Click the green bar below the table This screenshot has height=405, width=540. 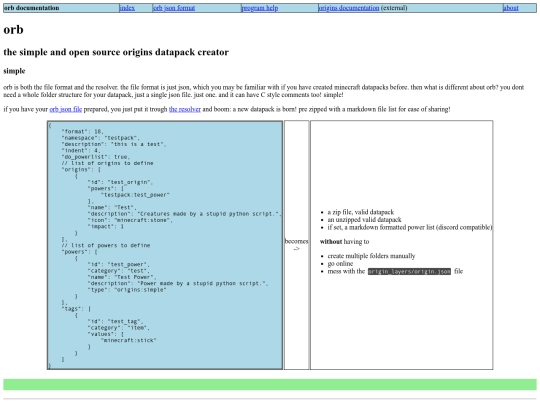pos(270,385)
